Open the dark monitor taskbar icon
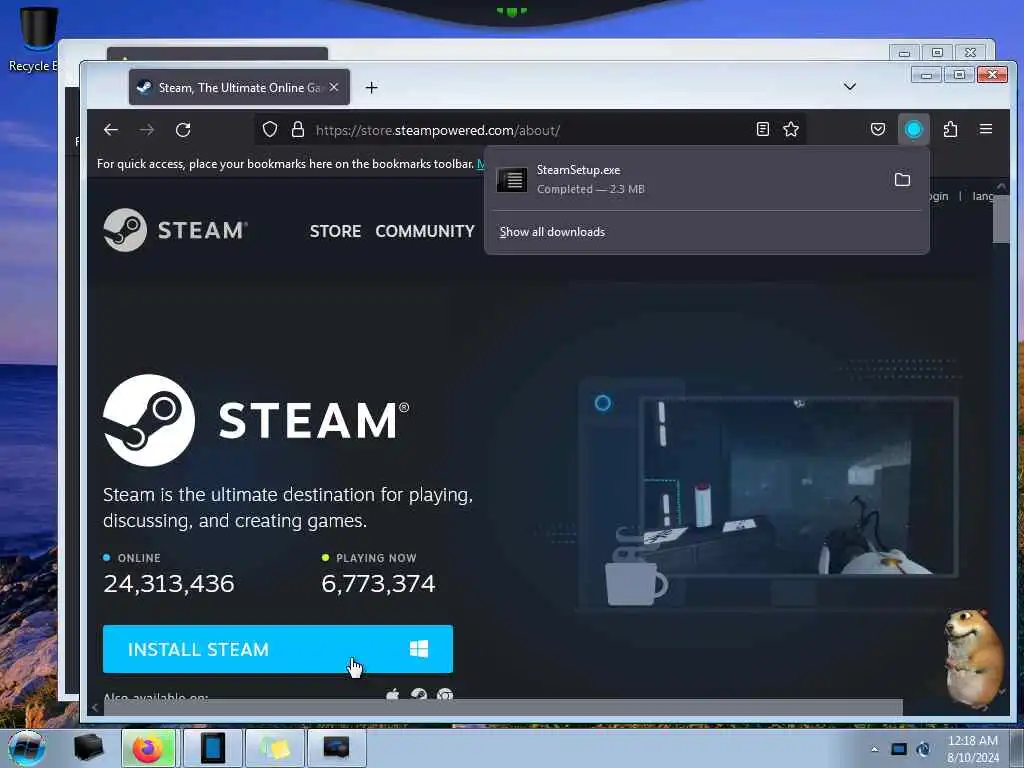 tap(336, 748)
